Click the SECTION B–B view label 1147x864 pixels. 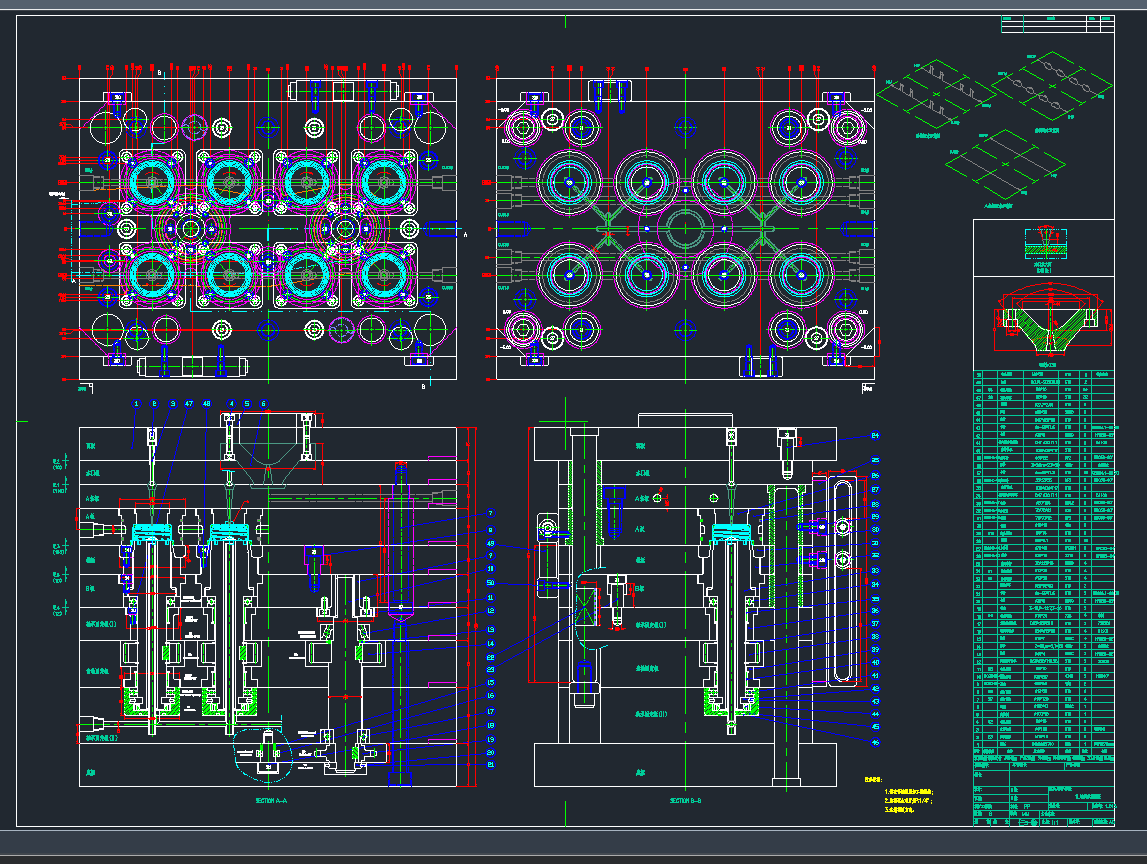point(686,801)
